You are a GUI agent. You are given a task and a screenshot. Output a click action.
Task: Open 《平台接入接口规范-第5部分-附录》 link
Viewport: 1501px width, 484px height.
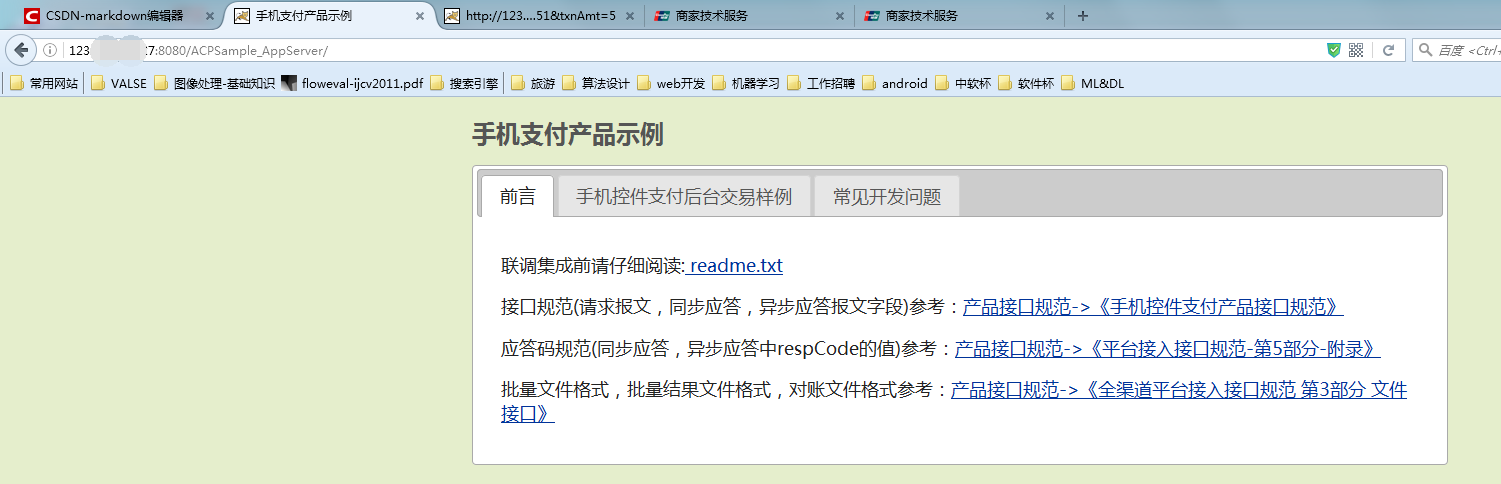coord(1168,349)
